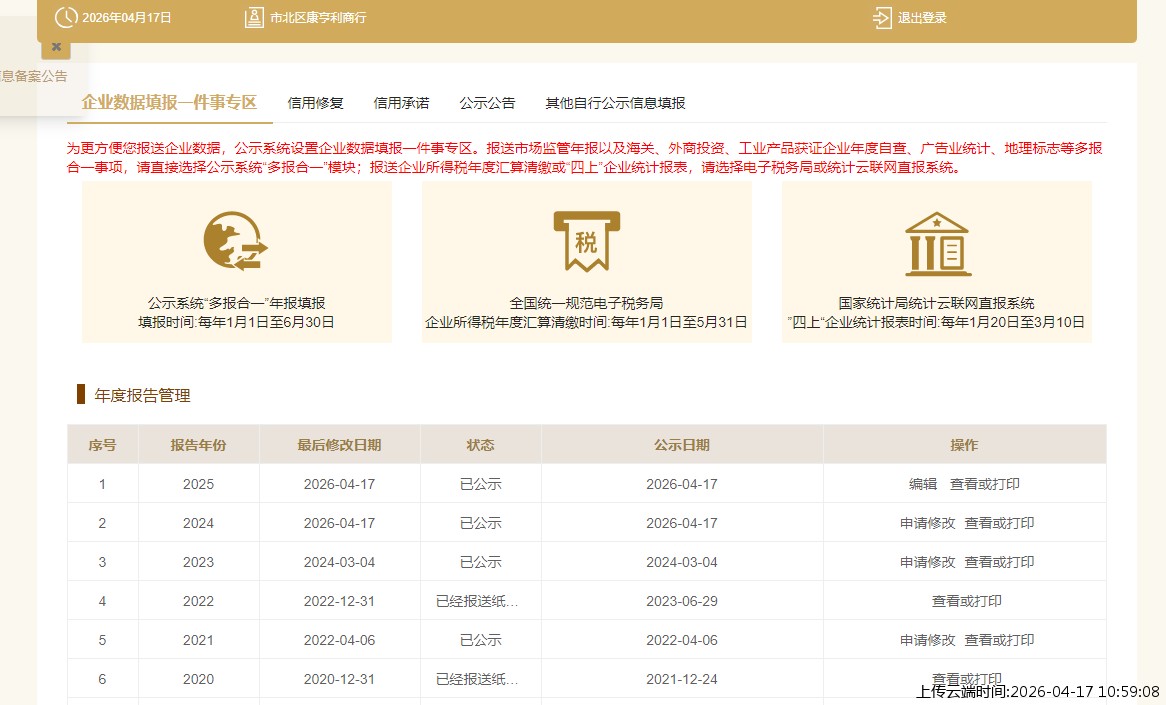Switch to the 信用修复 tab
The height and width of the screenshot is (705, 1166).
pos(315,102)
